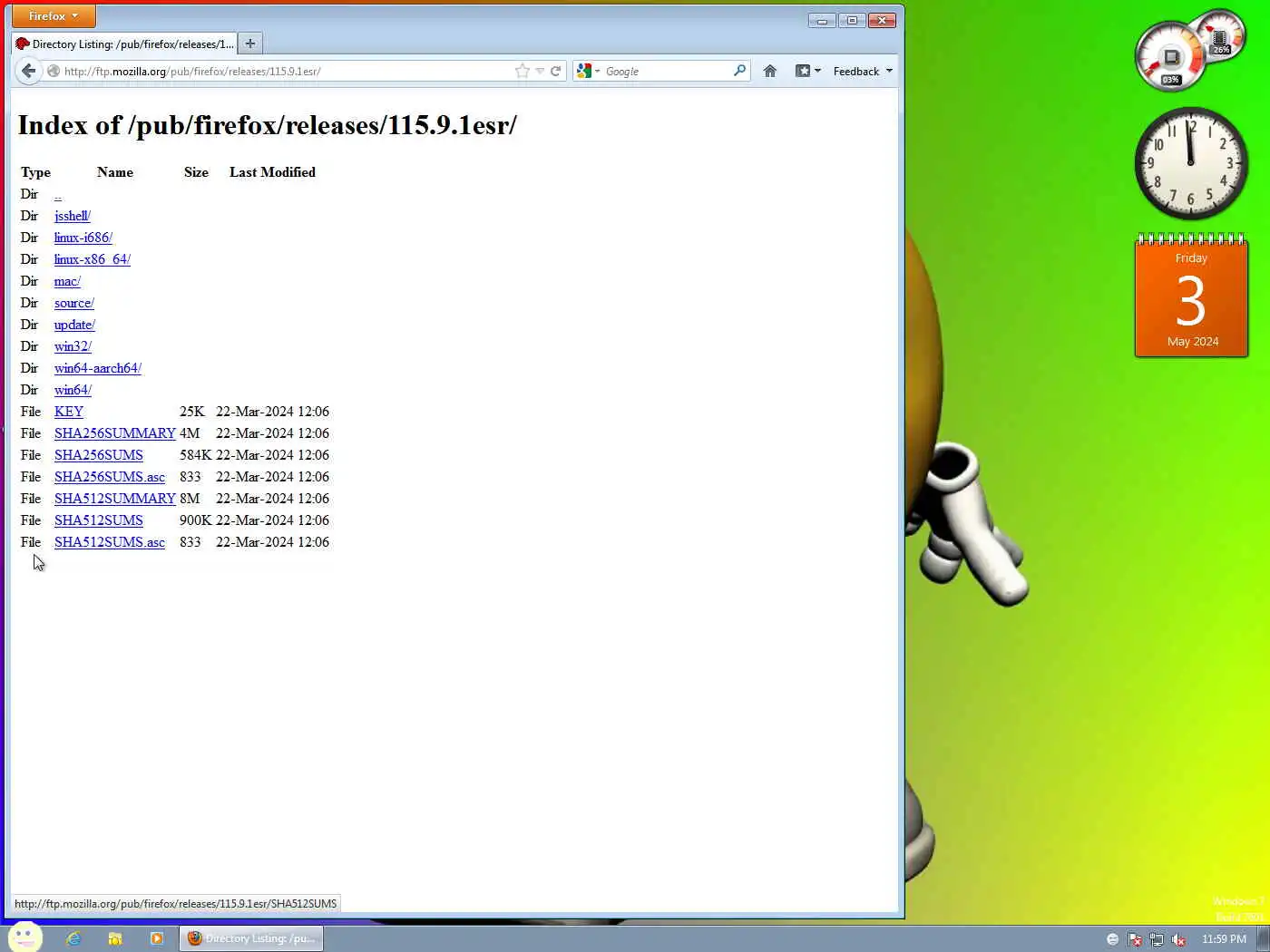This screenshot has width=1270, height=952.
Task: Click the 900K size value
Action: tap(195, 520)
